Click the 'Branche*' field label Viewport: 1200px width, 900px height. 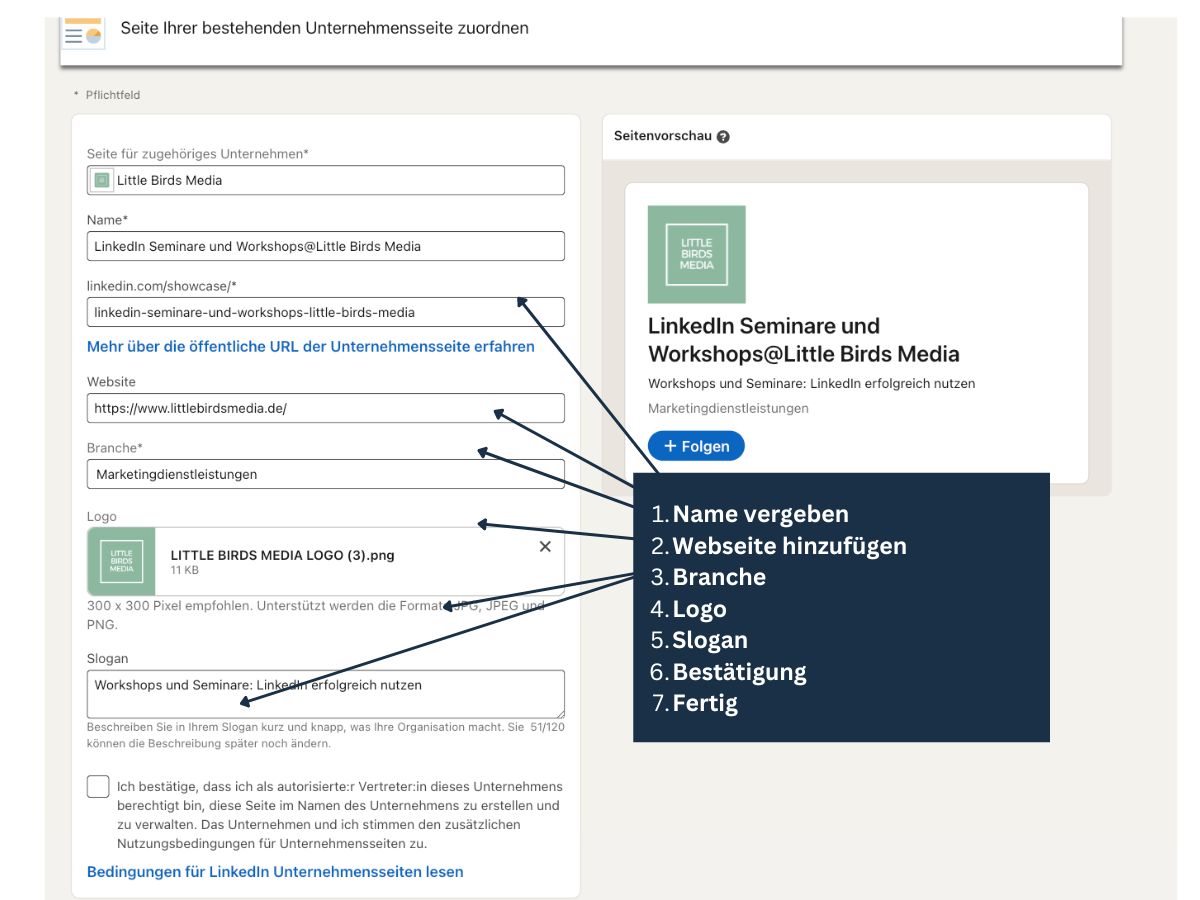click(115, 448)
